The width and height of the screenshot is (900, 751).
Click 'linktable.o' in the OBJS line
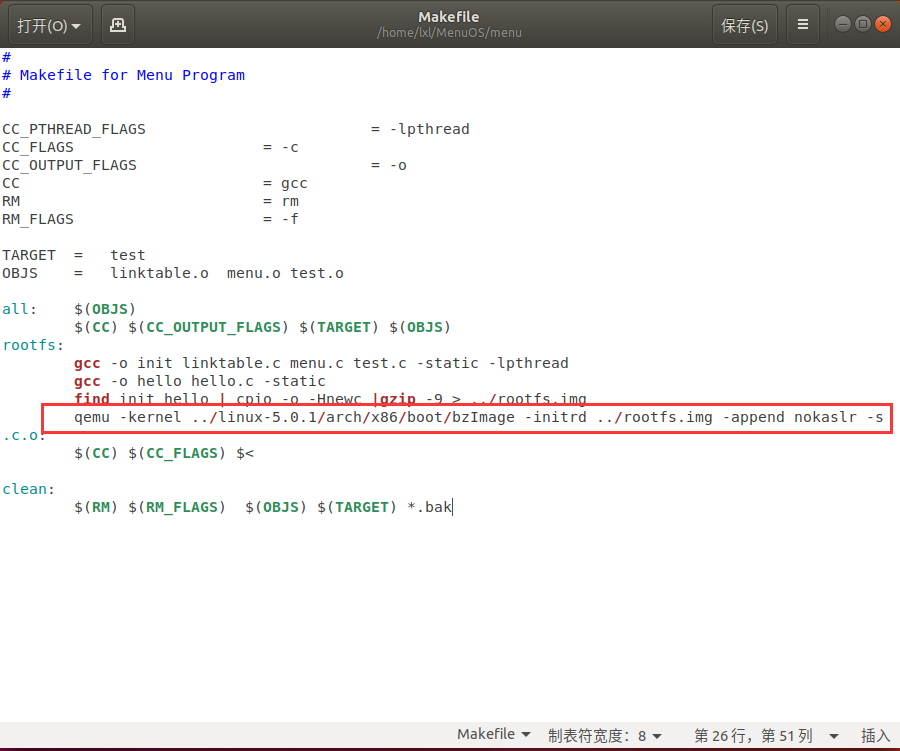coord(160,273)
